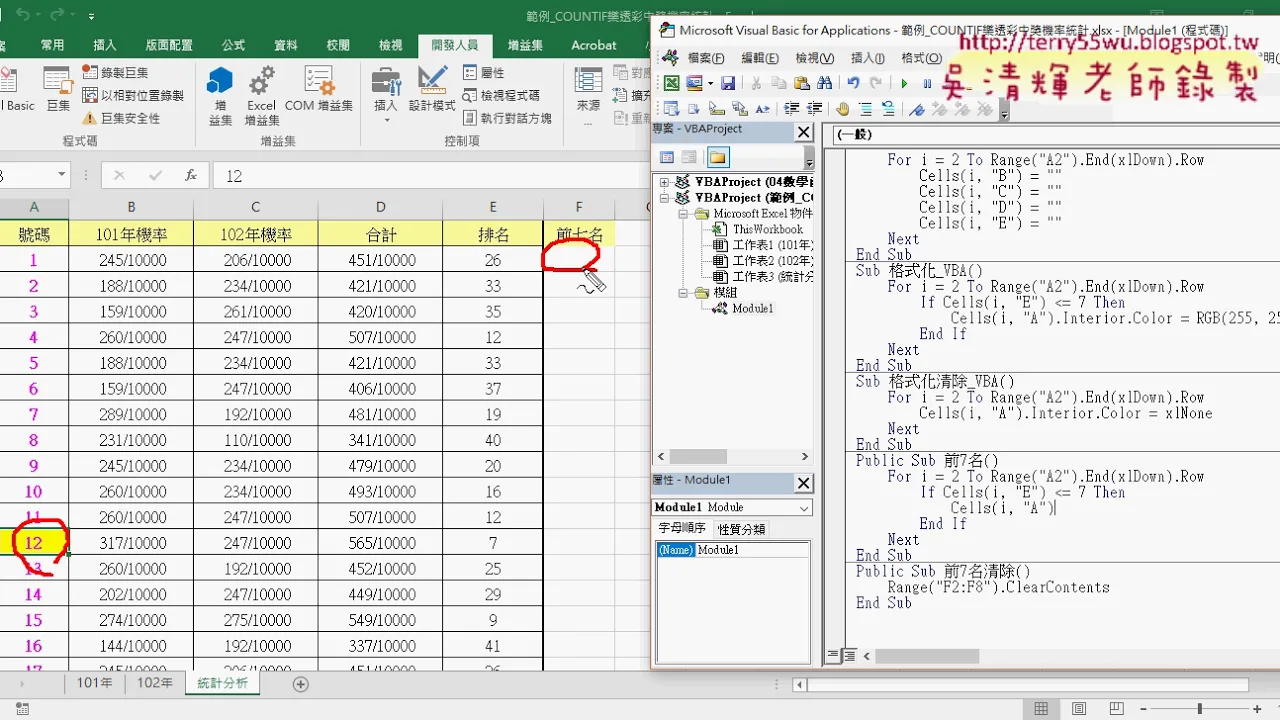Screen dimensions: 1280x720
Task: Click the Toggle Bookmark flag icon
Action: pyautogui.click(x=916, y=108)
